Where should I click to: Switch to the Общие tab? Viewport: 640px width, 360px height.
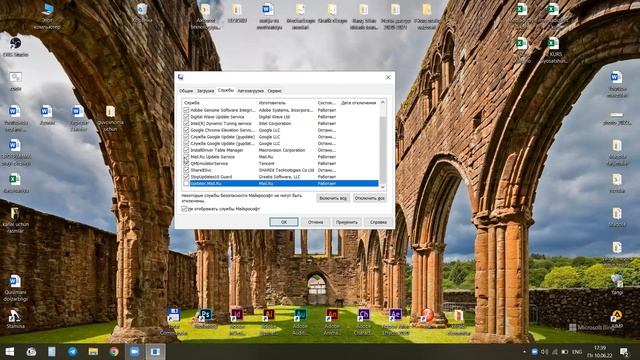pyautogui.click(x=186, y=91)
